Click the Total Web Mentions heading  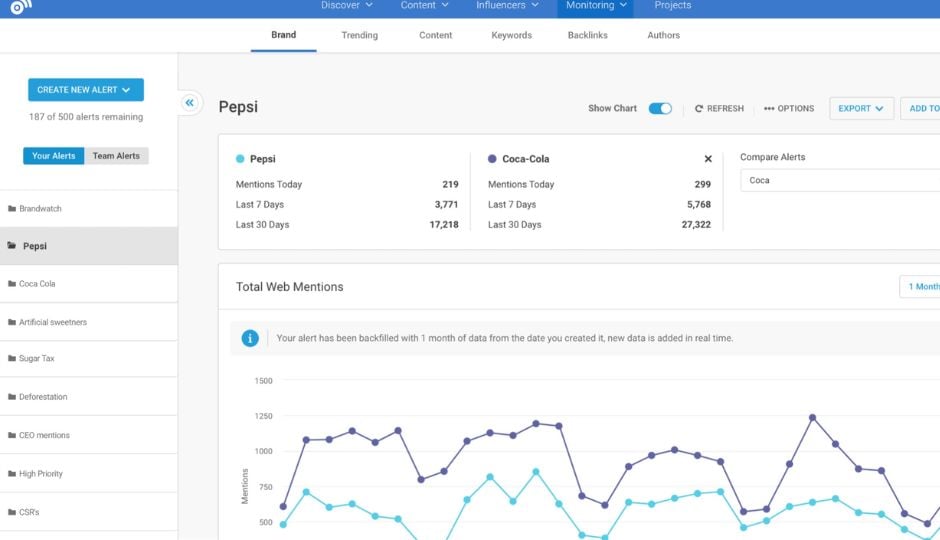click(x=290, y=286)
